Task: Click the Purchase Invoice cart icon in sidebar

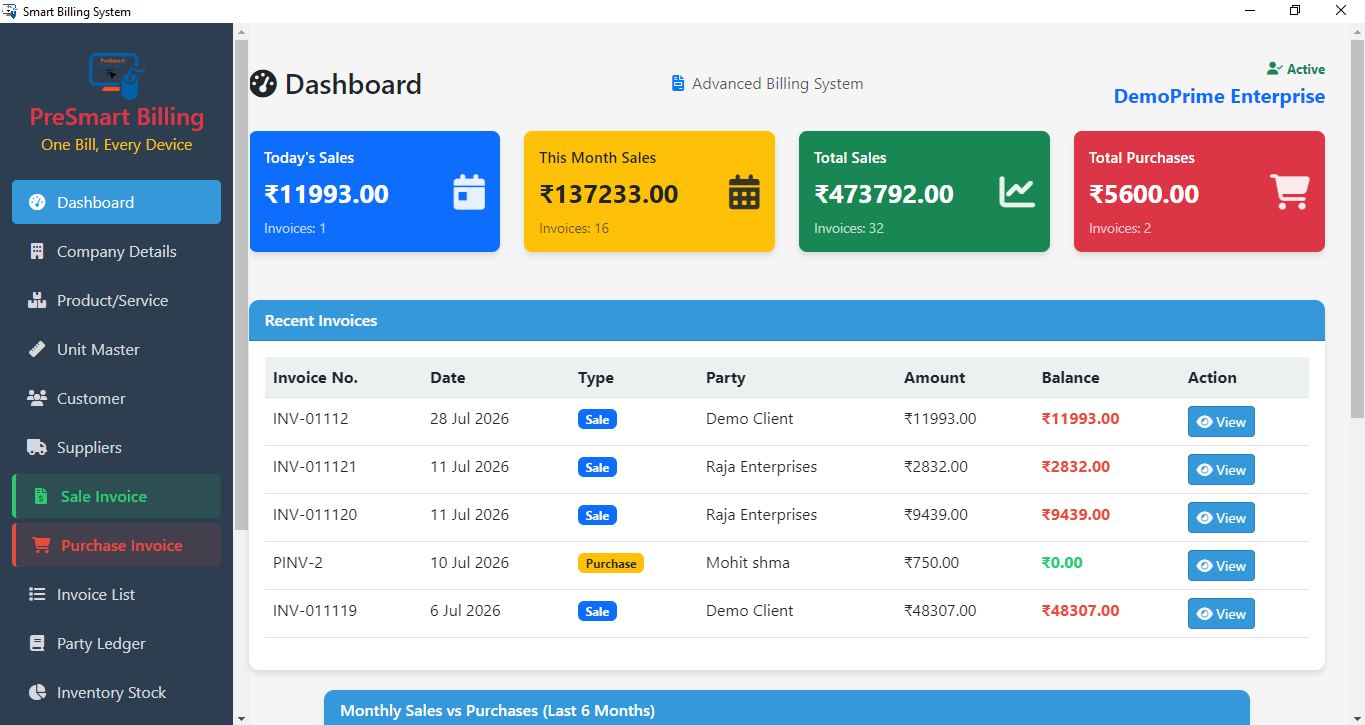Action: point(41,545)
